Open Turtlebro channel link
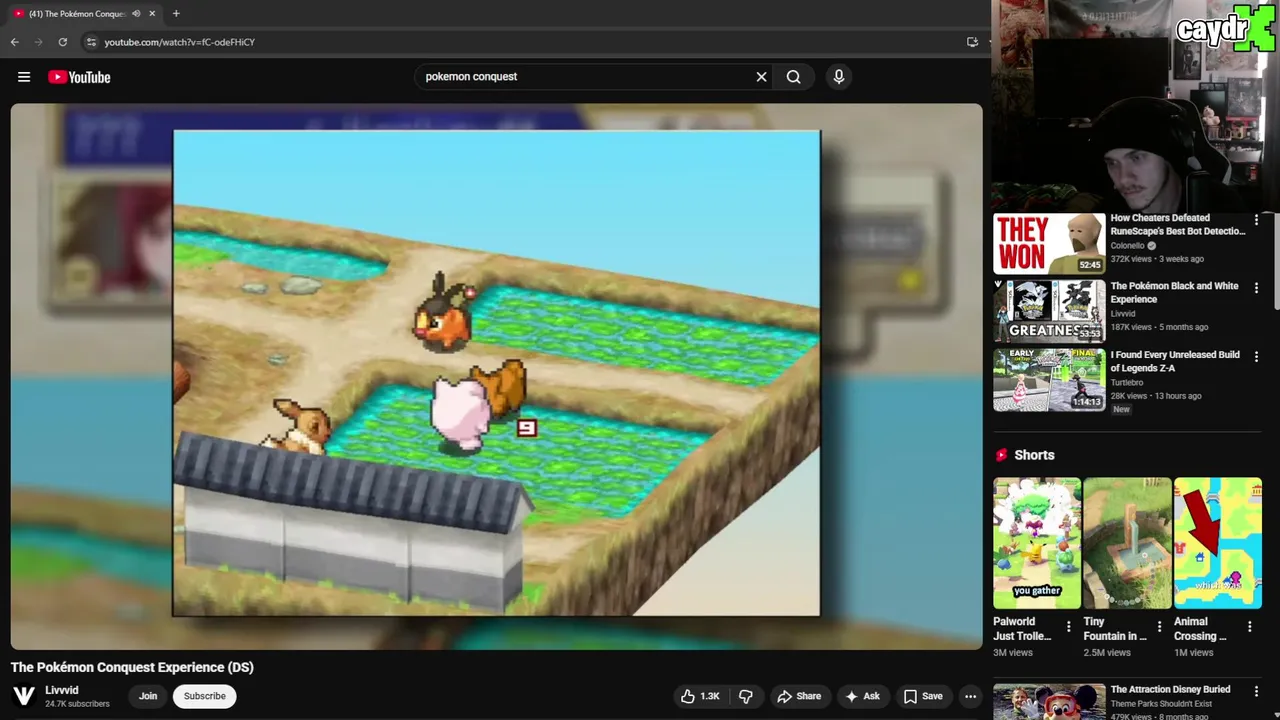Viewport: 1280px width, 720px height. click(x=1129, y=382)
